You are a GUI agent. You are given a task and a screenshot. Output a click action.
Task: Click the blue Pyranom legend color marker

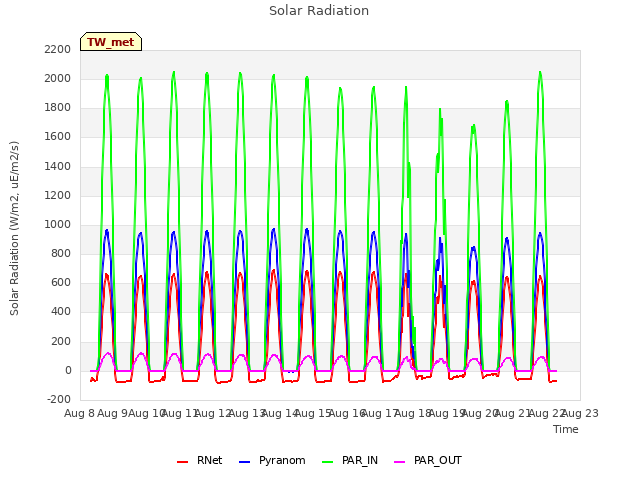coord(244,462)
